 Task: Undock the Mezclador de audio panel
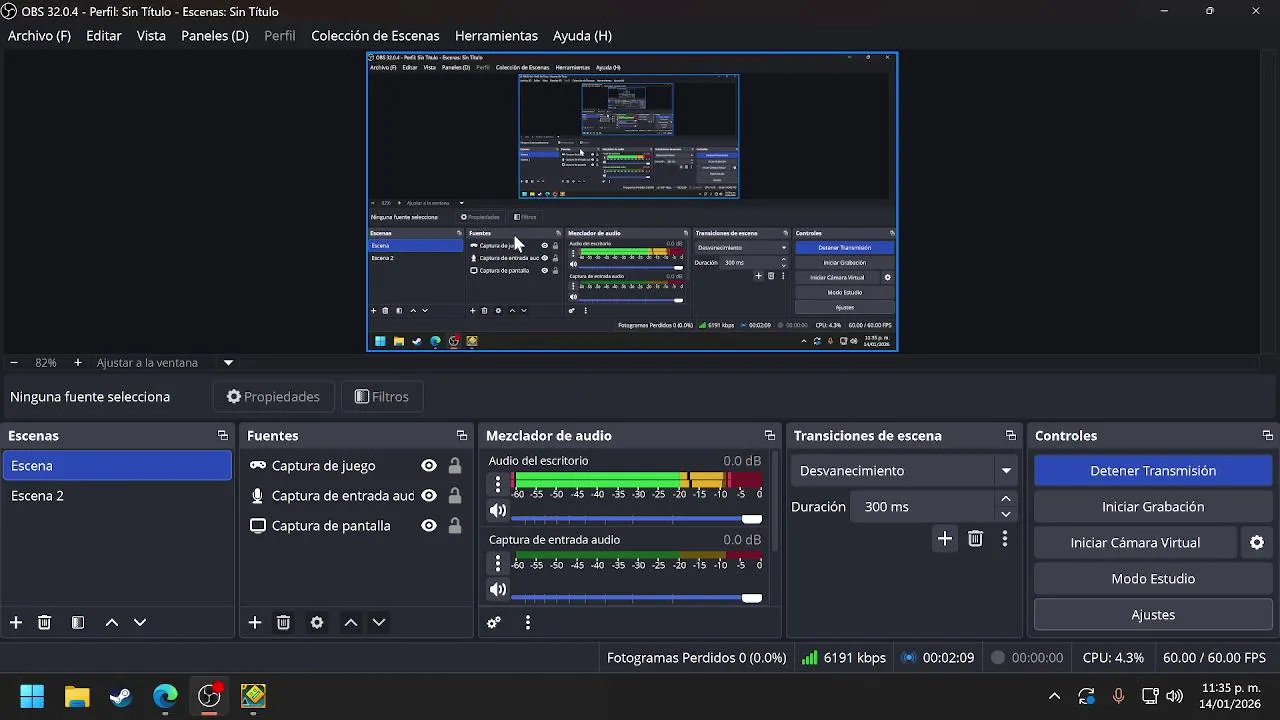point(770,436)
